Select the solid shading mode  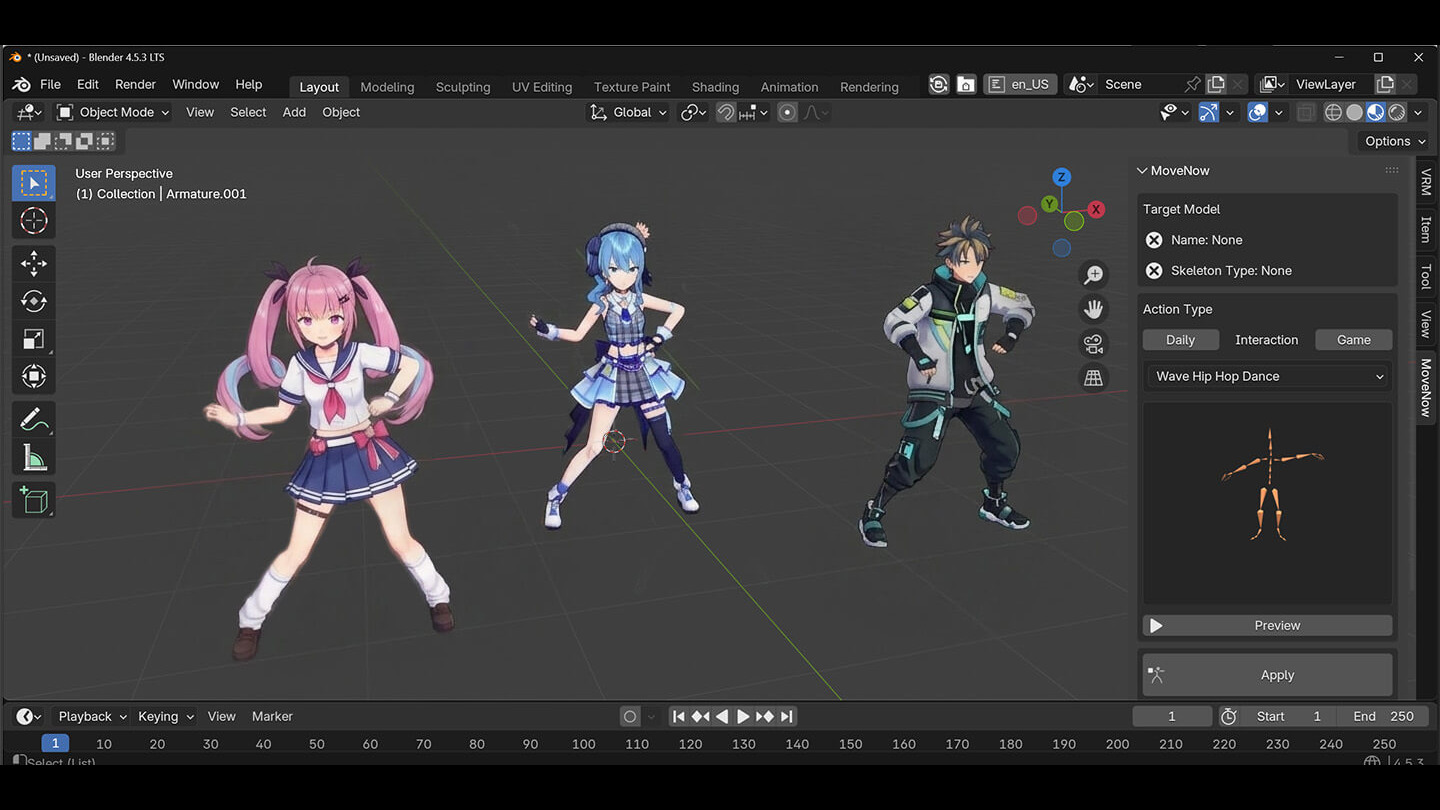[x=1354, y=112]
